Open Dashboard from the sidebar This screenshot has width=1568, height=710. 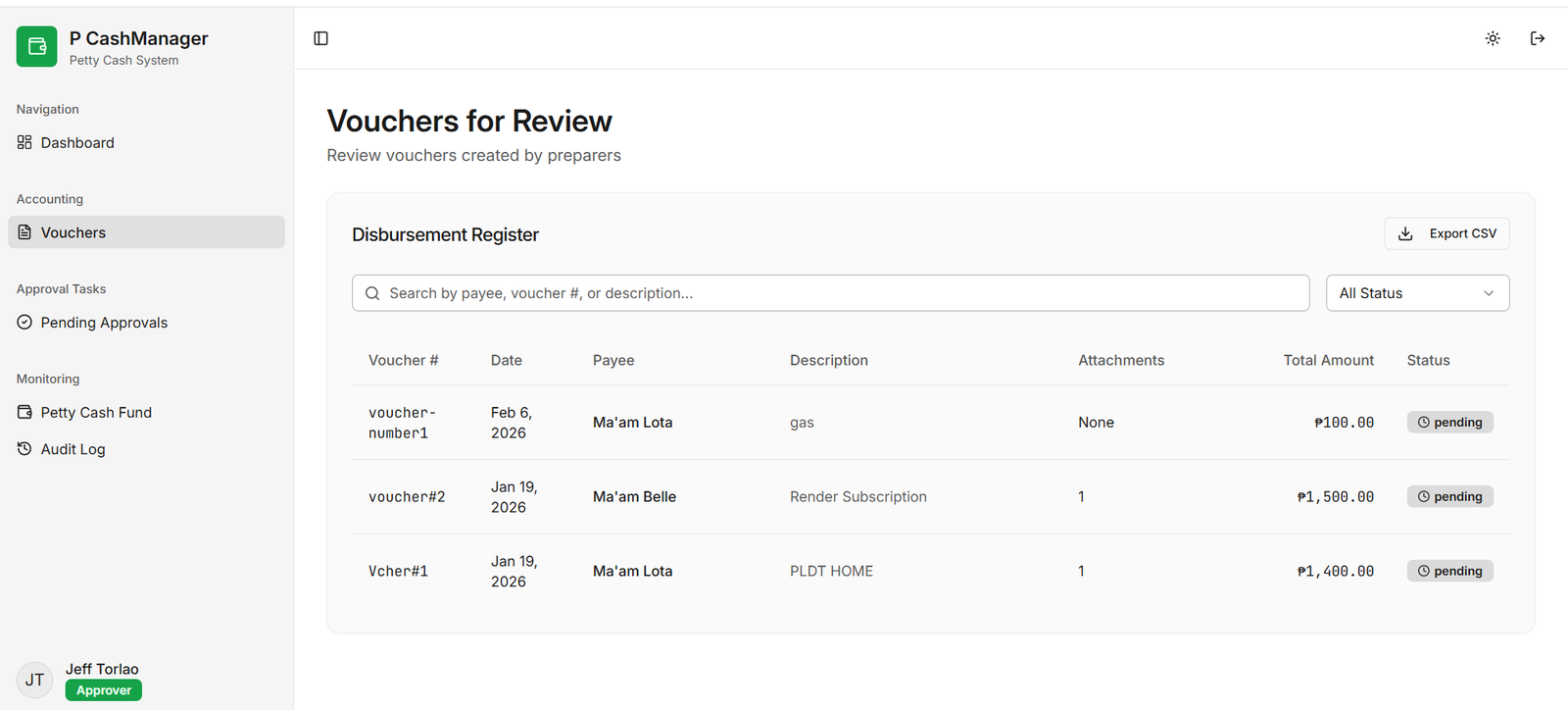tap(77, 143)
